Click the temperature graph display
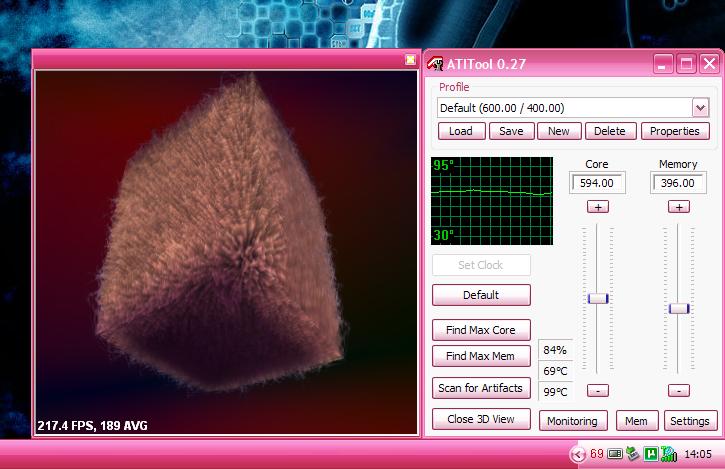725x469 pixels. [492, 201]
